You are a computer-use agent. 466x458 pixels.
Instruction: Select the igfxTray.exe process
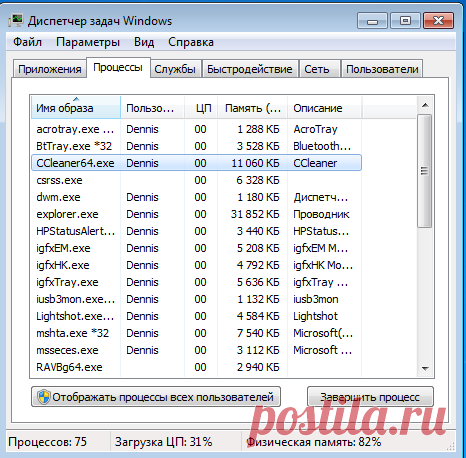click(x=196, y=282)
